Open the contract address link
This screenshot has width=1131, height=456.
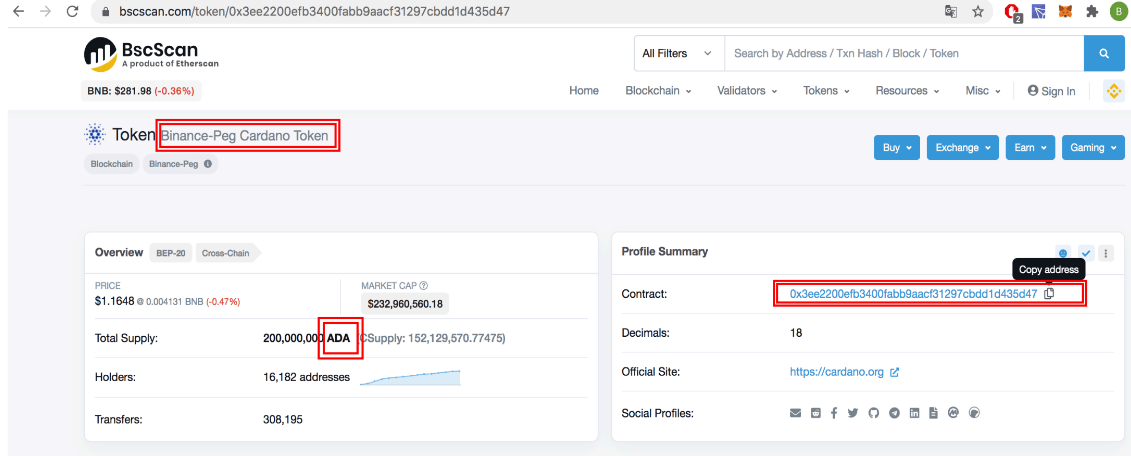pos(913,294)
